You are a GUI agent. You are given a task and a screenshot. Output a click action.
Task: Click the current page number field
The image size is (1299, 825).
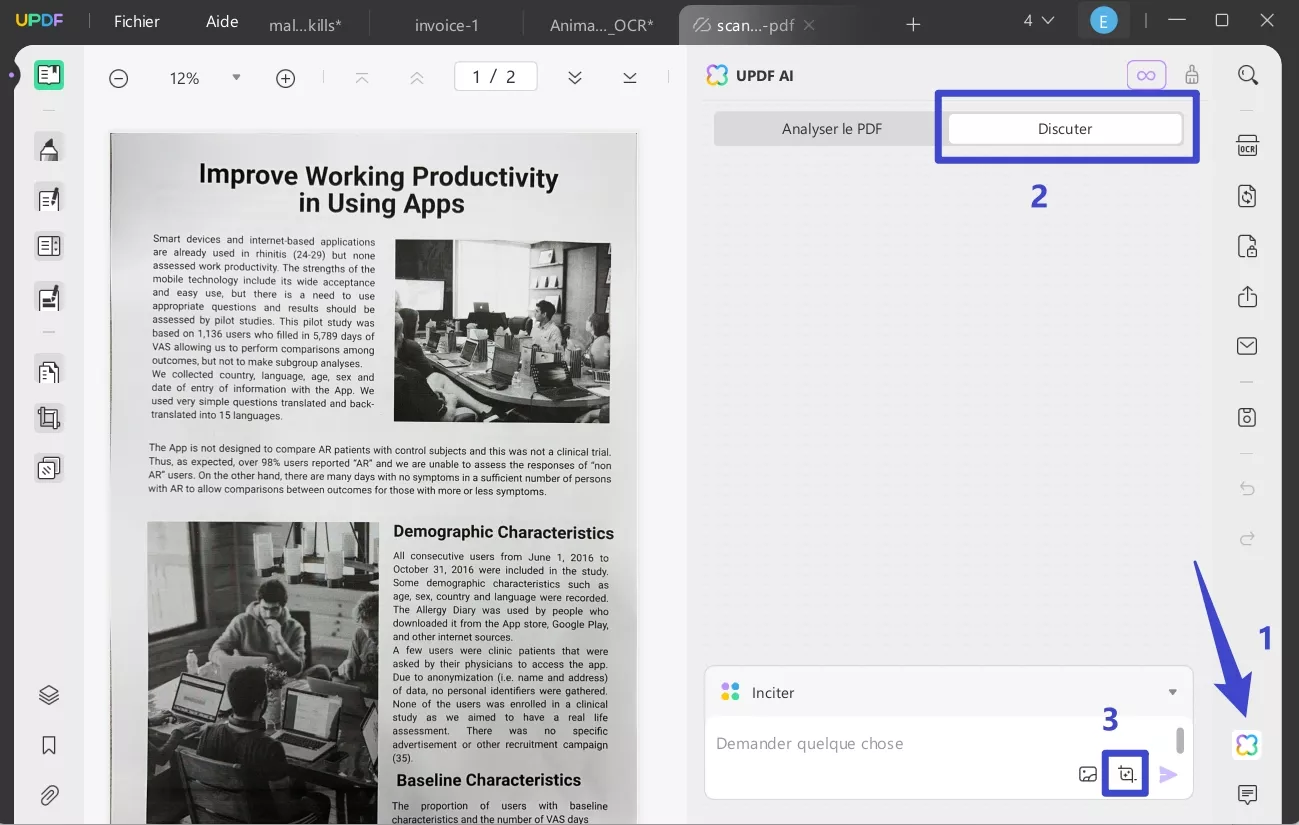click(x=495, y=77)
